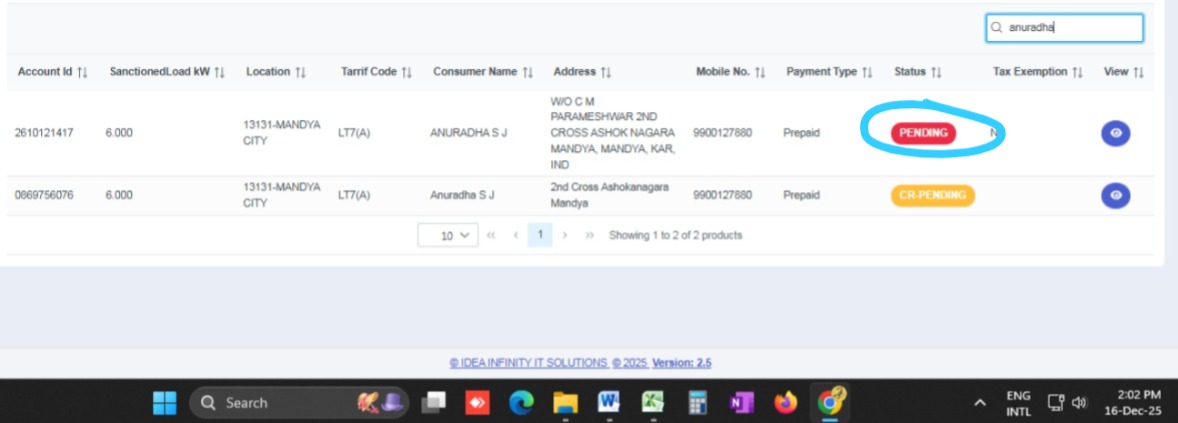The image size is (1178, 423).
Task: Click consumer name ANURADHA S J
Action: [x=469, y=133]
